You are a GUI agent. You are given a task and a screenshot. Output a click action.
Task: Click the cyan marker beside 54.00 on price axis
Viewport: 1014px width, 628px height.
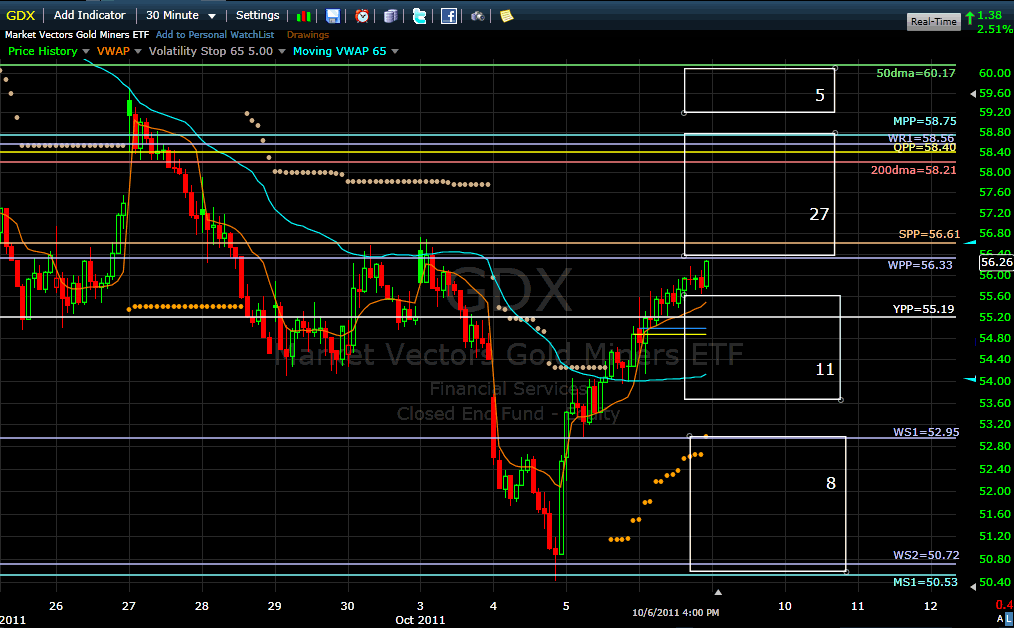970,379
